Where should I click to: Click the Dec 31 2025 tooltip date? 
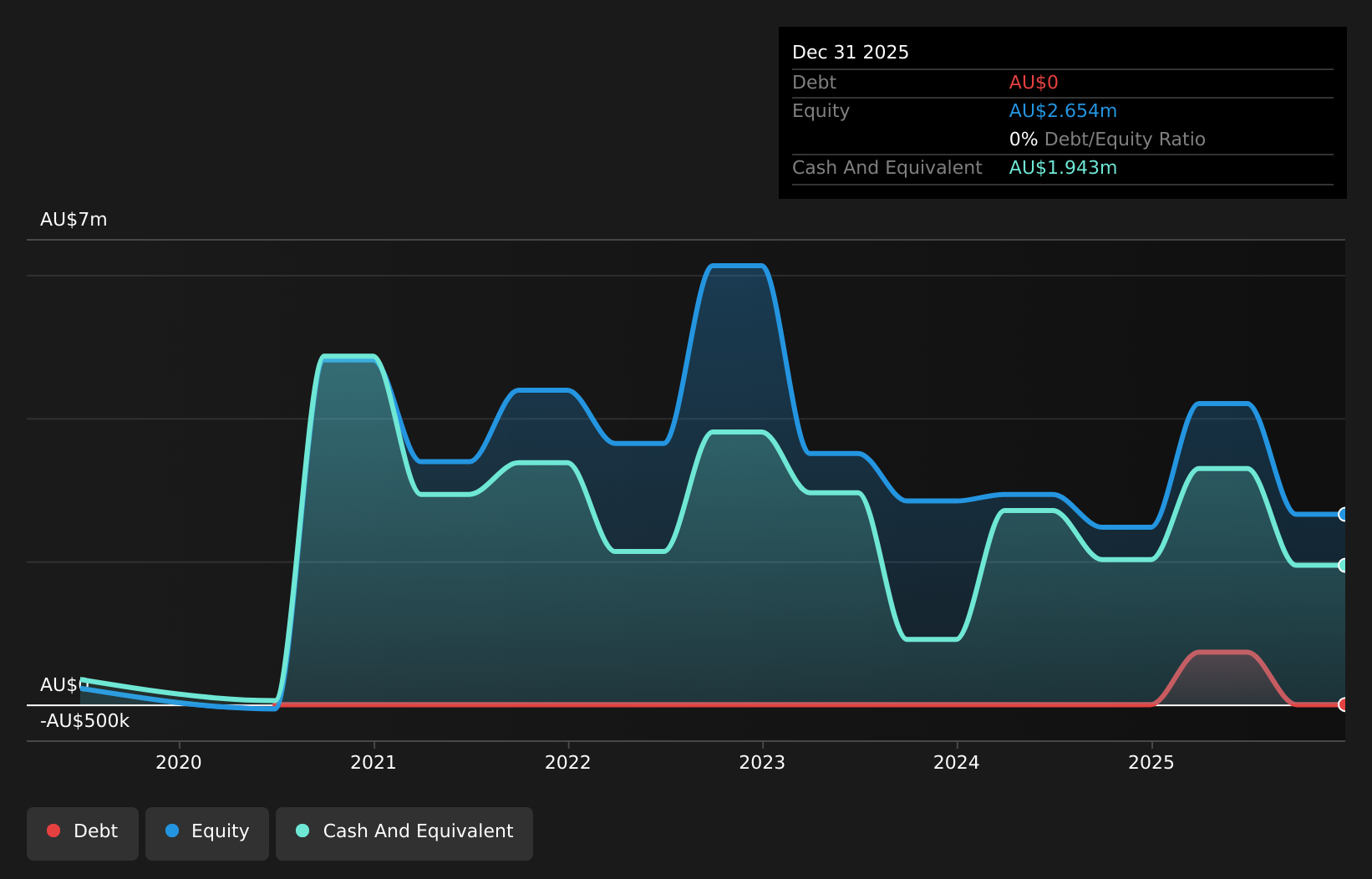click(x=851, y=53)
